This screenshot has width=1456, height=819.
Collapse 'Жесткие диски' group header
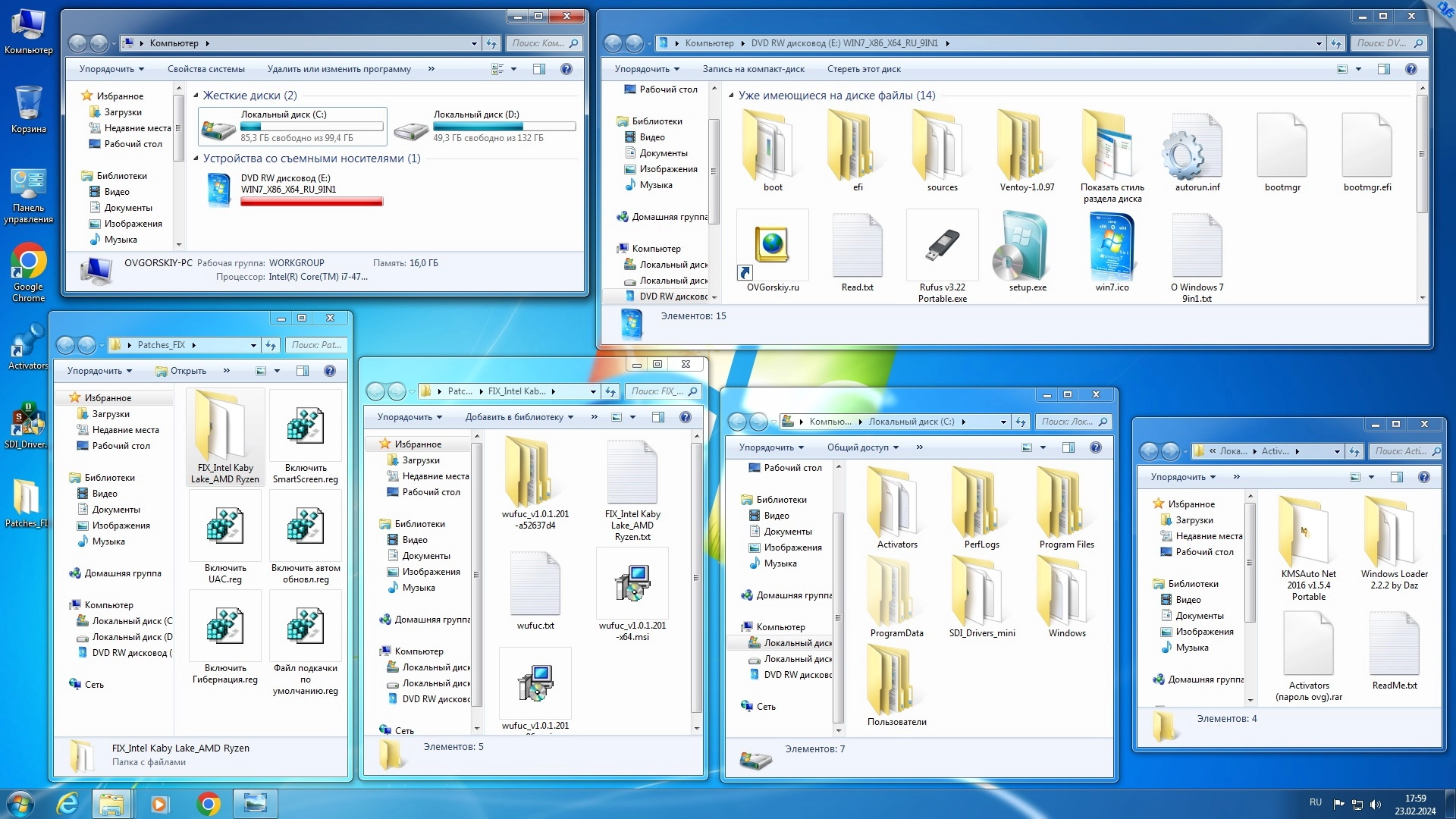pyautogui.click(x=196, y=96)
